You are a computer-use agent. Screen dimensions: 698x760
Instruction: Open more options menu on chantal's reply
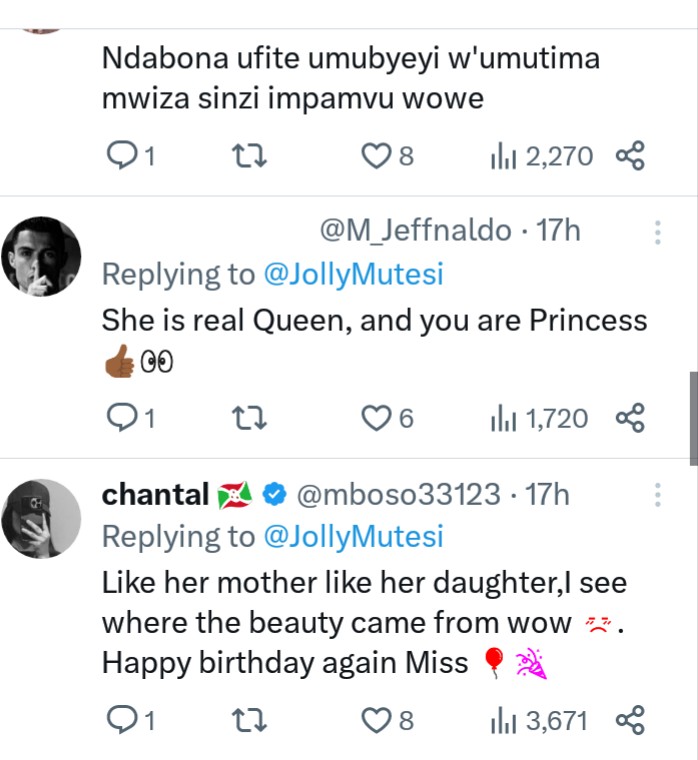click(x=657, y=494)
